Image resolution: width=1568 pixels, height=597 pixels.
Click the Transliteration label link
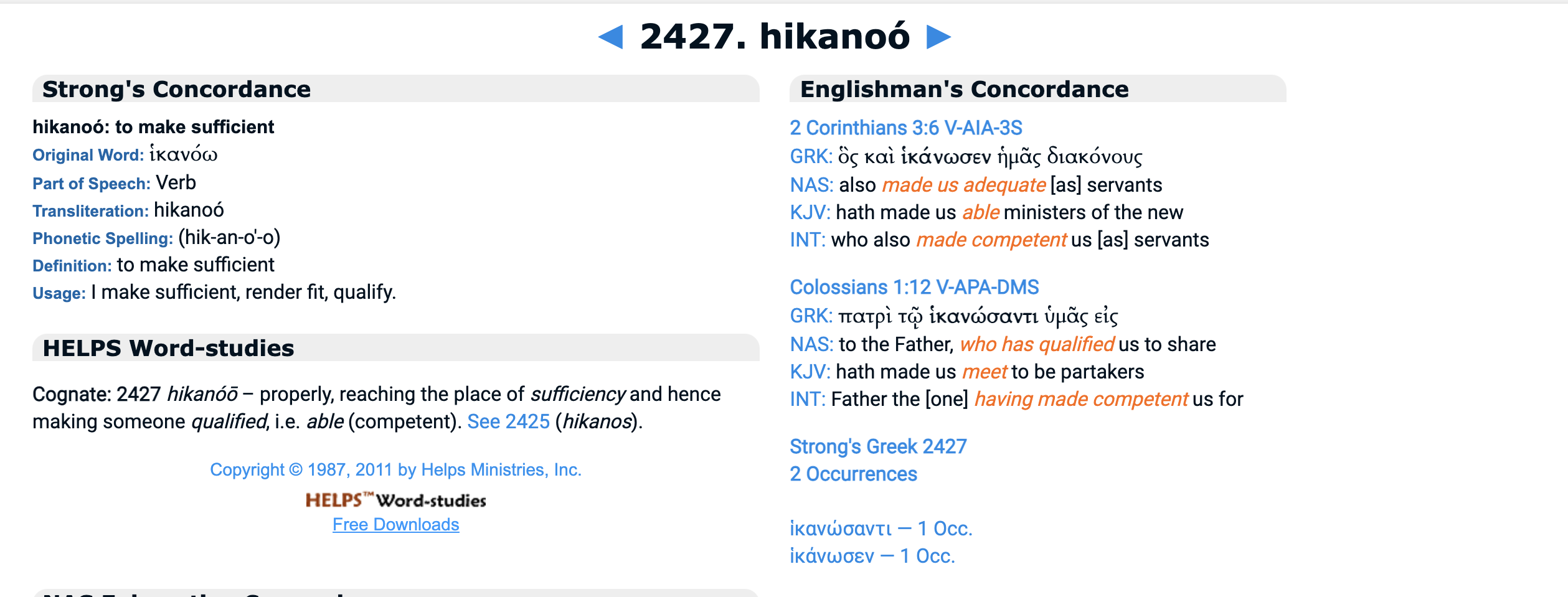pyautogui.click(x=90, y=211)
